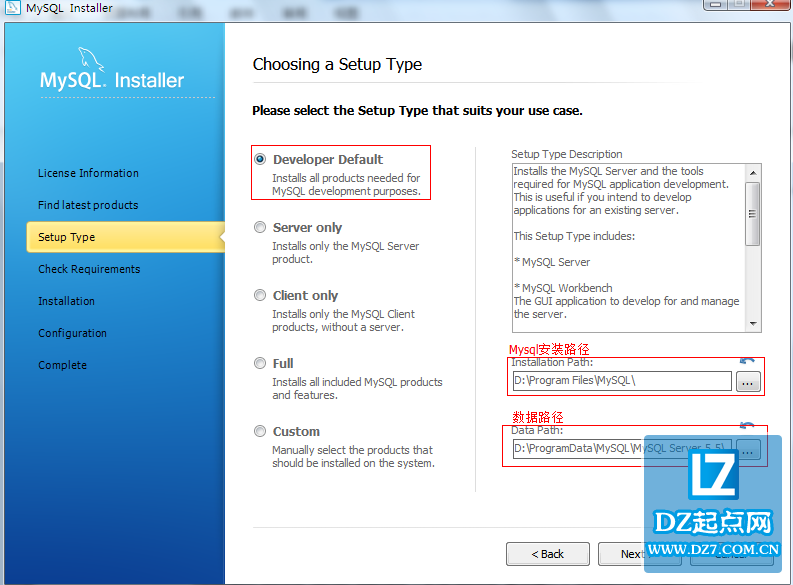This screenshot has height=585, width=793.
Task: Open the License Information step
Action: click(x=89, y=173)
